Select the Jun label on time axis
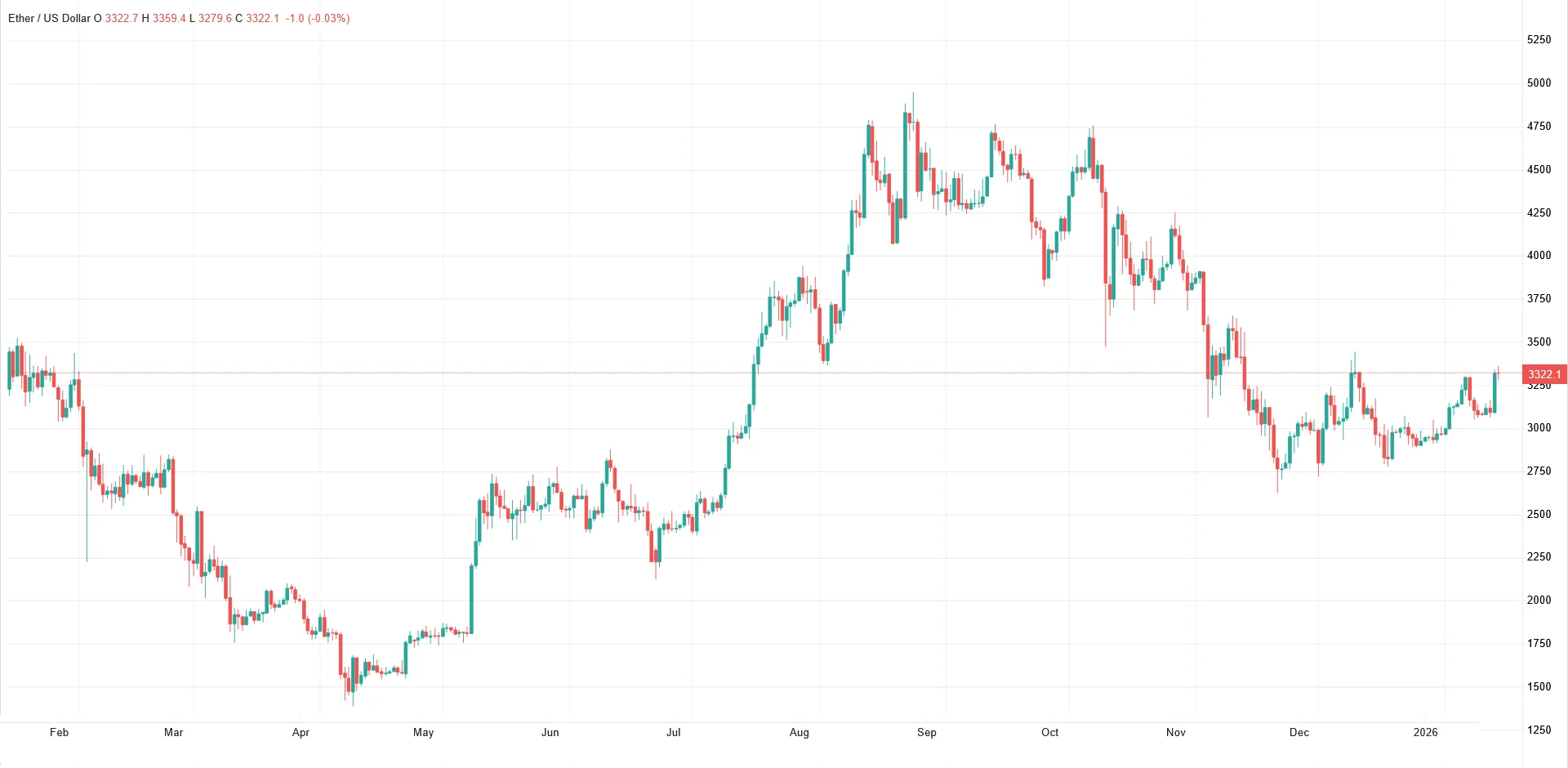1568x768 pixels. (x=550, y=732)
